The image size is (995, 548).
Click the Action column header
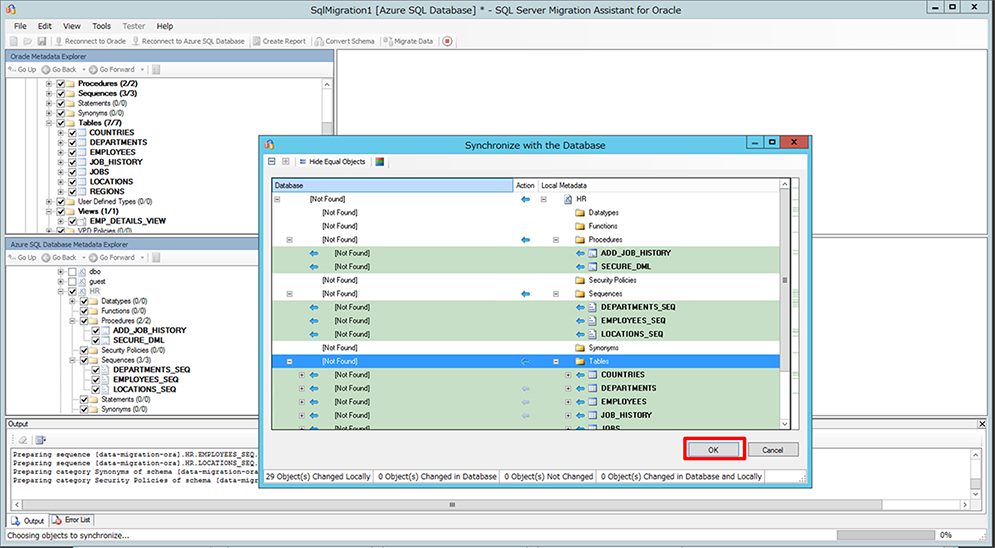point(525,185)
